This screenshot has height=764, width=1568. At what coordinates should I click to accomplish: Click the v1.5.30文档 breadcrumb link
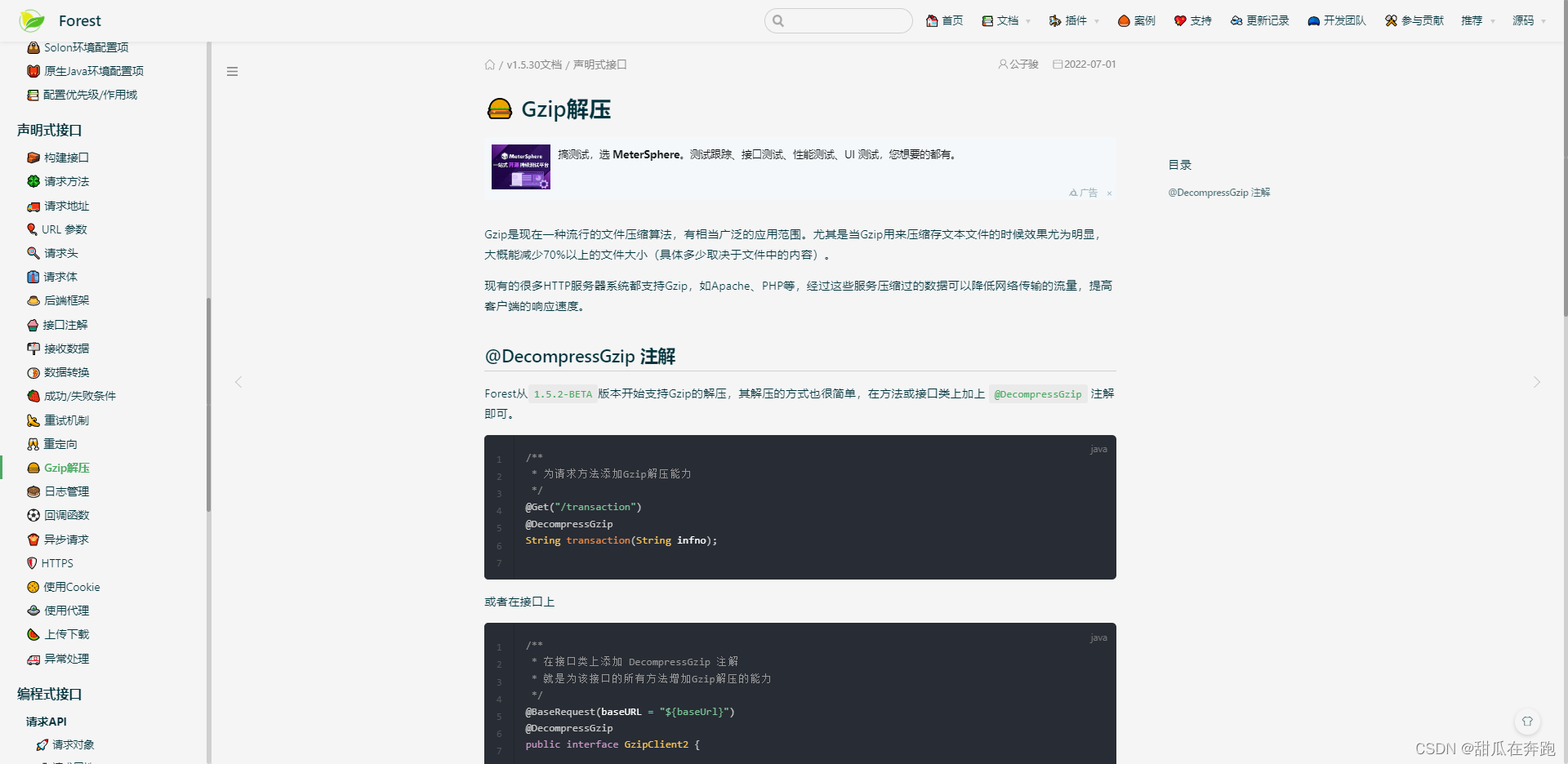point(533,64)
